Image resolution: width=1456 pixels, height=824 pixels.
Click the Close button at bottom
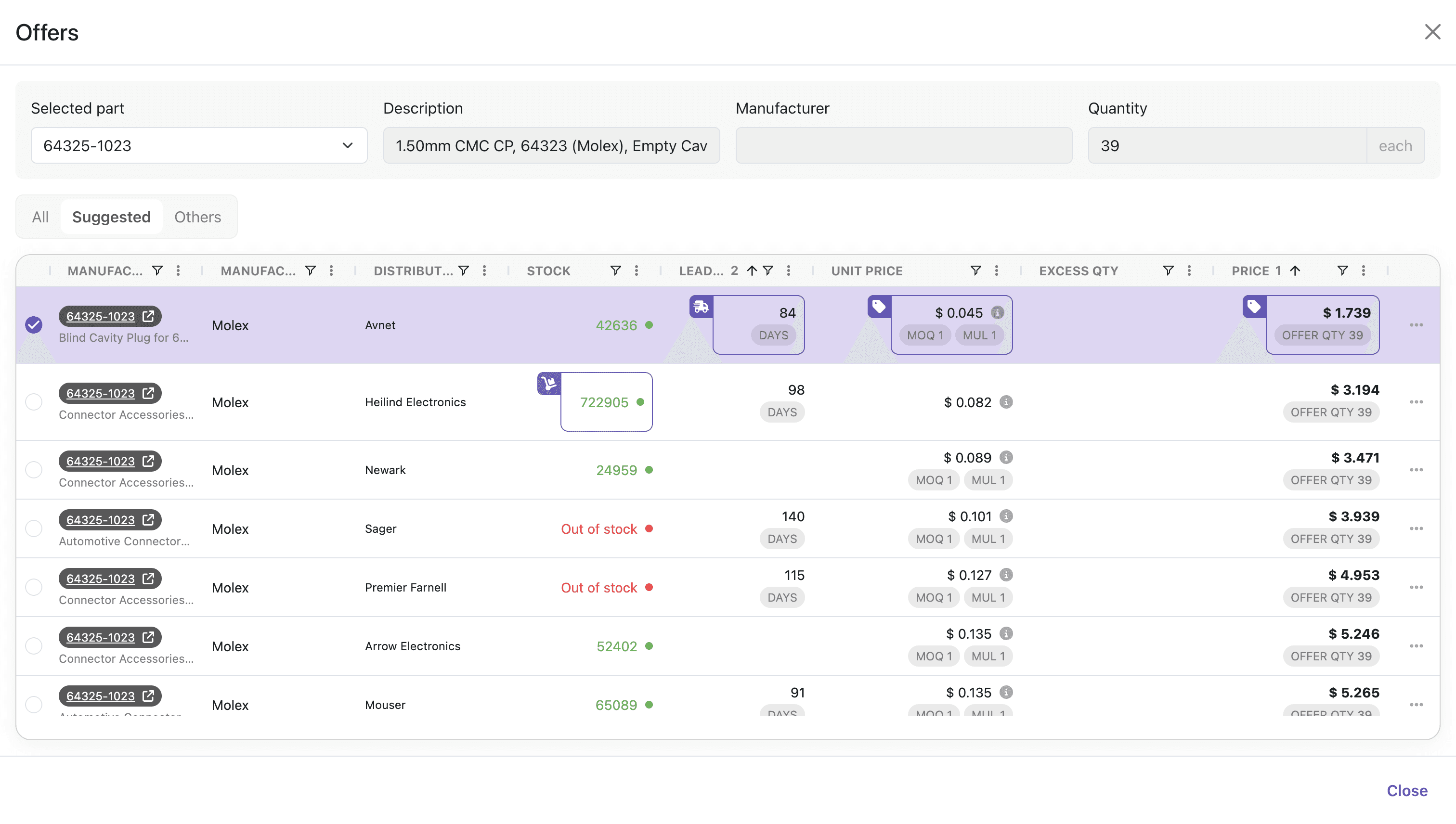[x=1407, y=791]
